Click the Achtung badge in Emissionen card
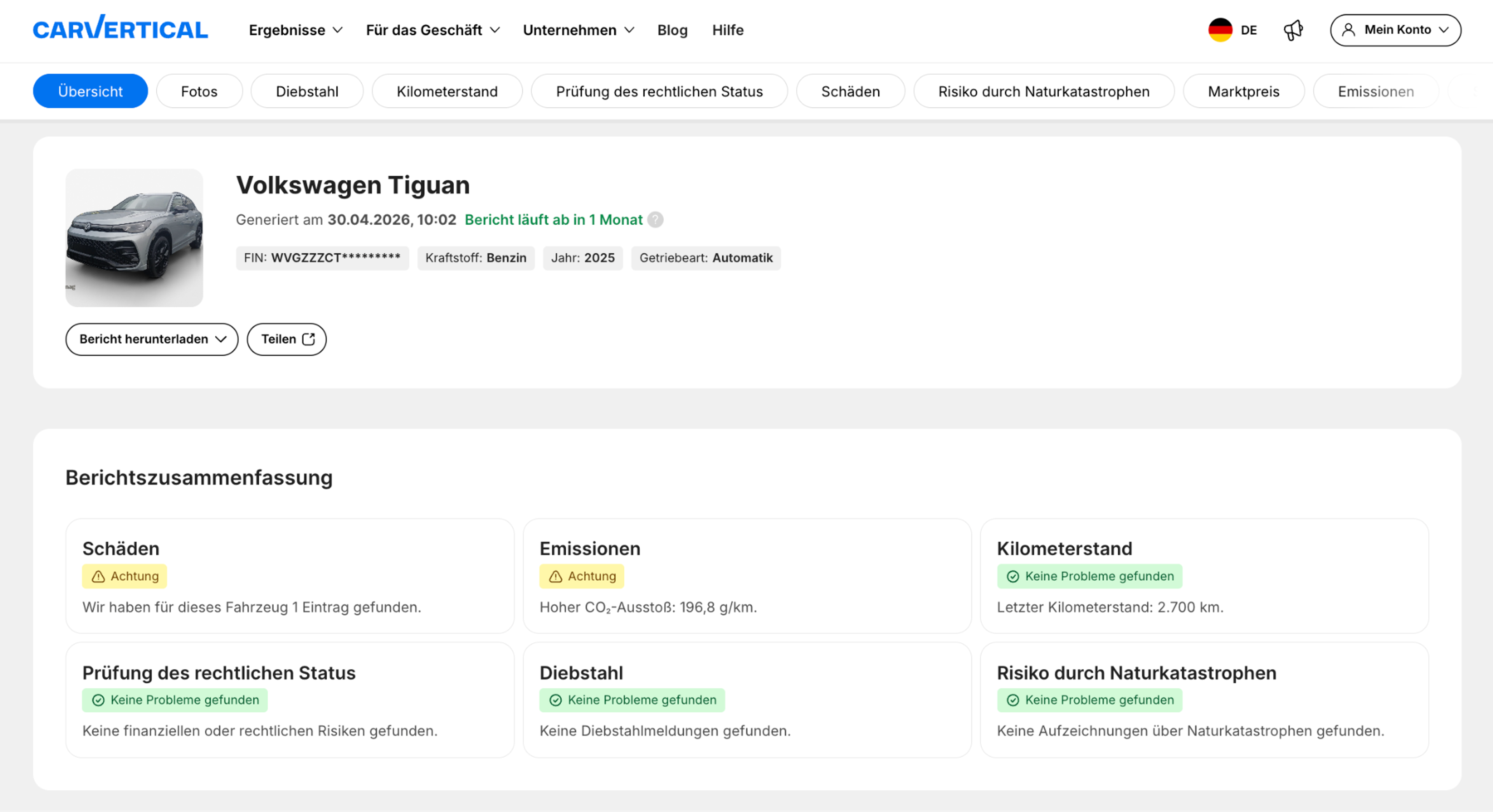 (581, 576)
